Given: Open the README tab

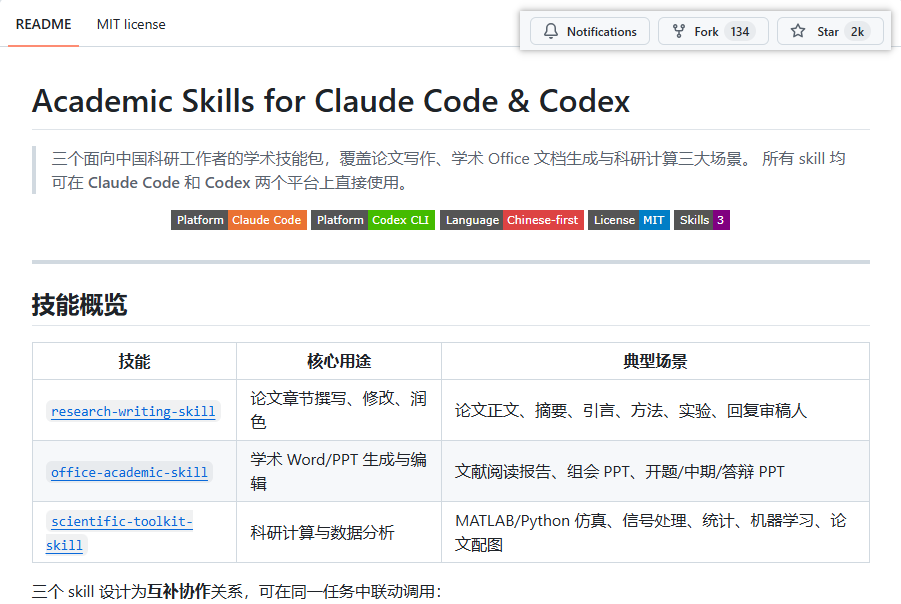Looking at the screenshot, I should coord(43,24).
